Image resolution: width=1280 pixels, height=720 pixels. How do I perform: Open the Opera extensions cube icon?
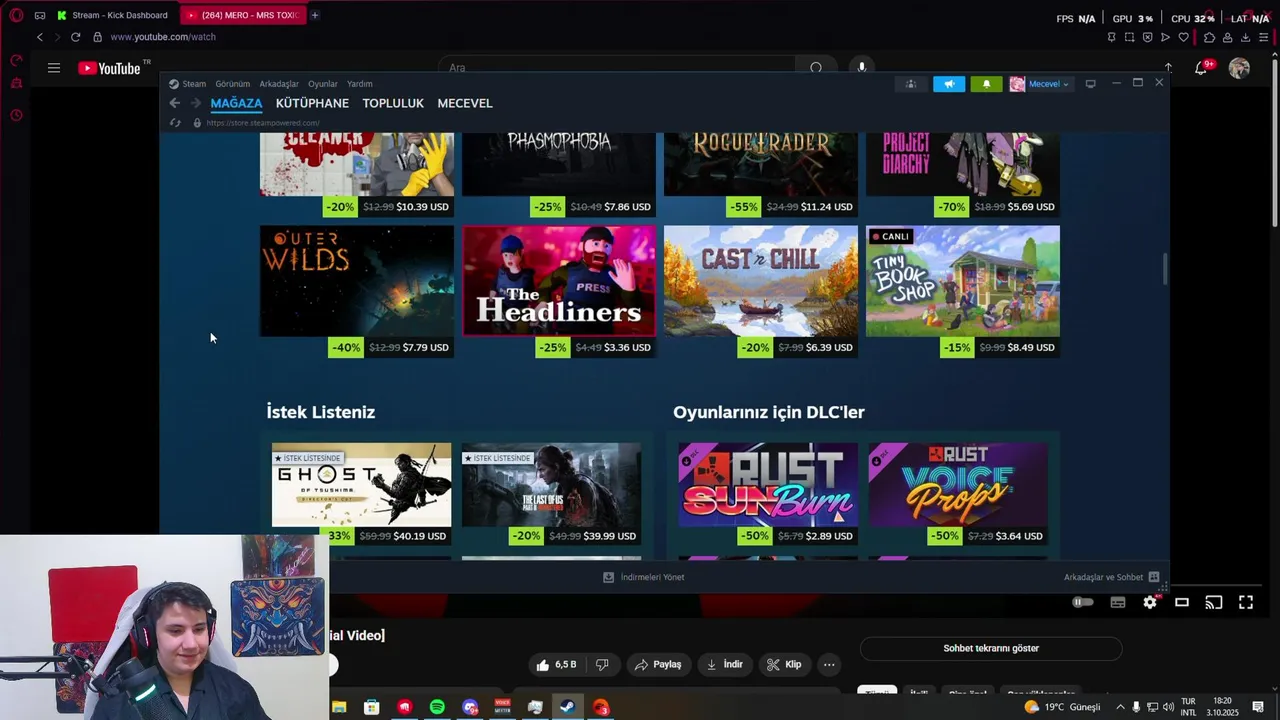[x=1209, y=37]
